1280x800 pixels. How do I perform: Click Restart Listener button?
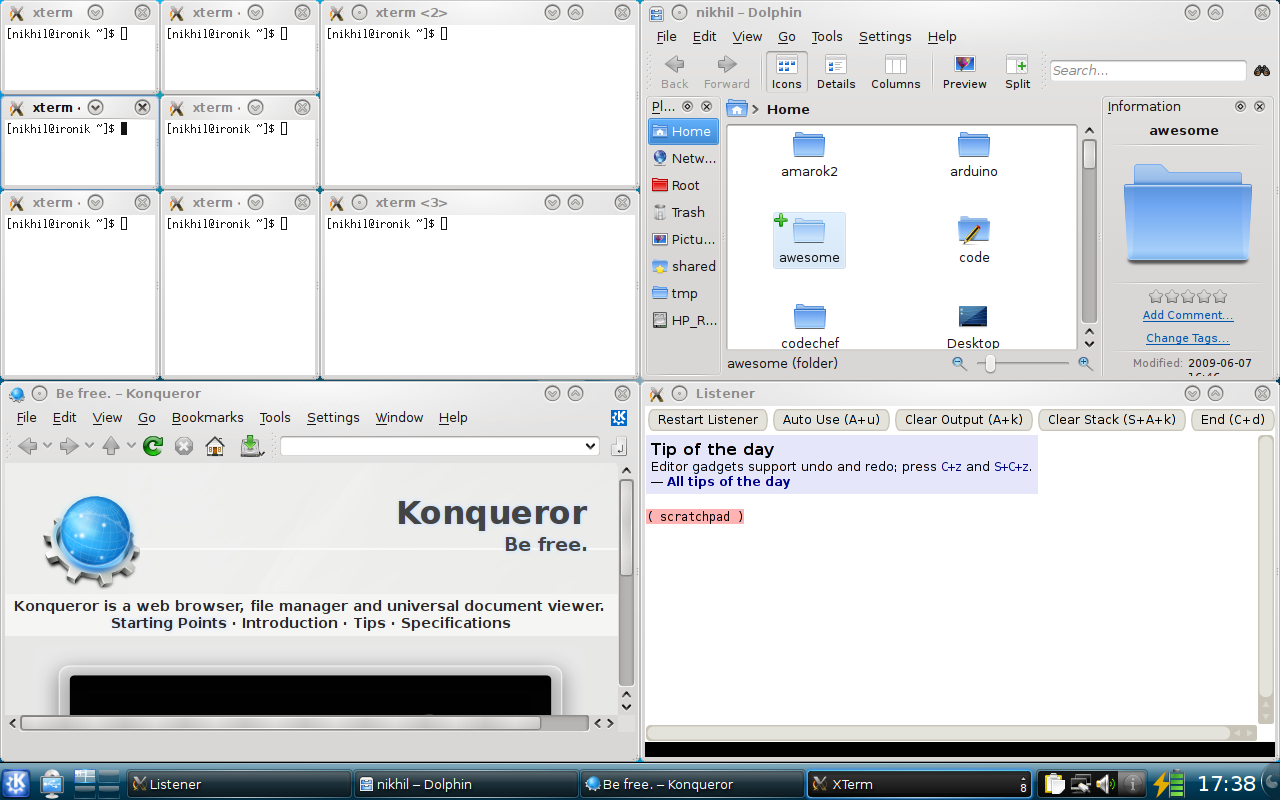[708, 420]
